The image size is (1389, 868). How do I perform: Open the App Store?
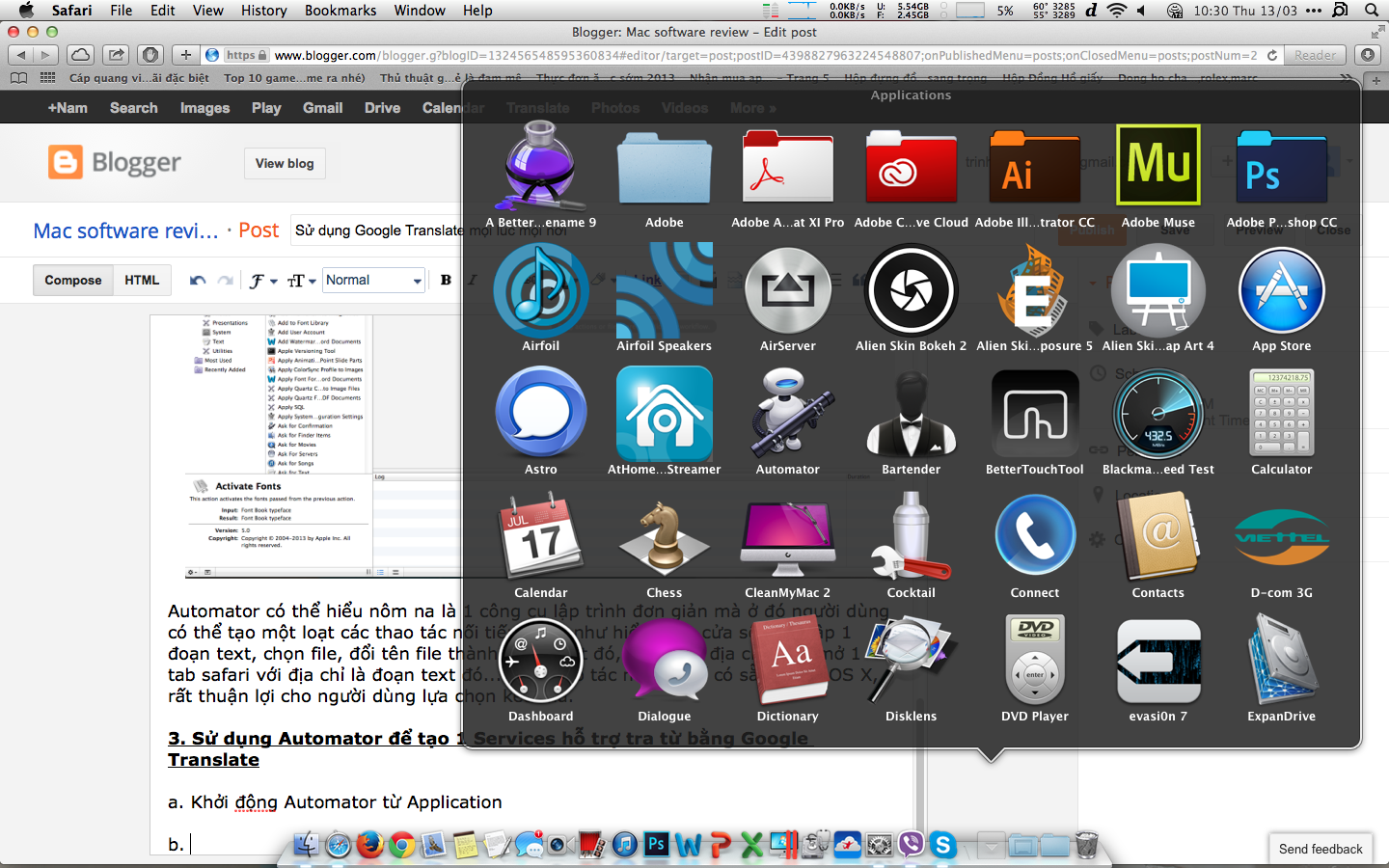click(x=1282, y=289)
